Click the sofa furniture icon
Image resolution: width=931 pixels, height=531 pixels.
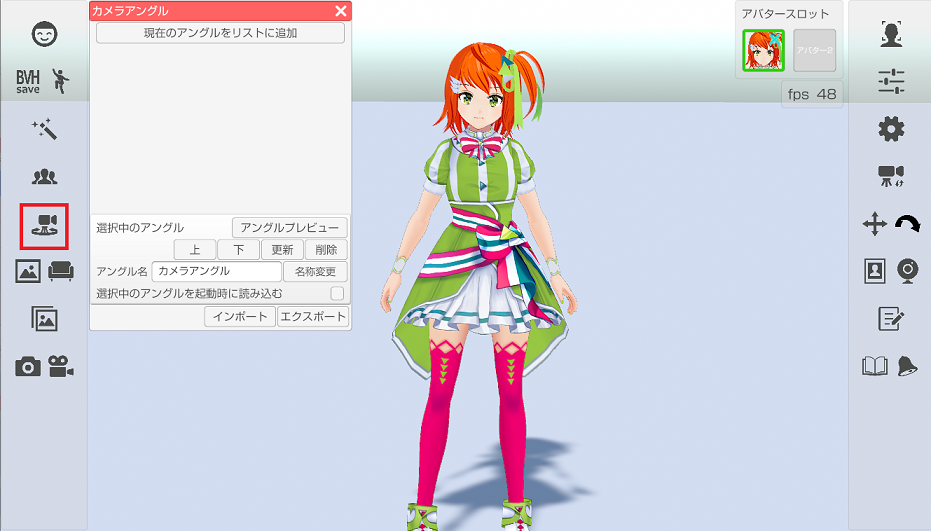click(x=61, y=271)
